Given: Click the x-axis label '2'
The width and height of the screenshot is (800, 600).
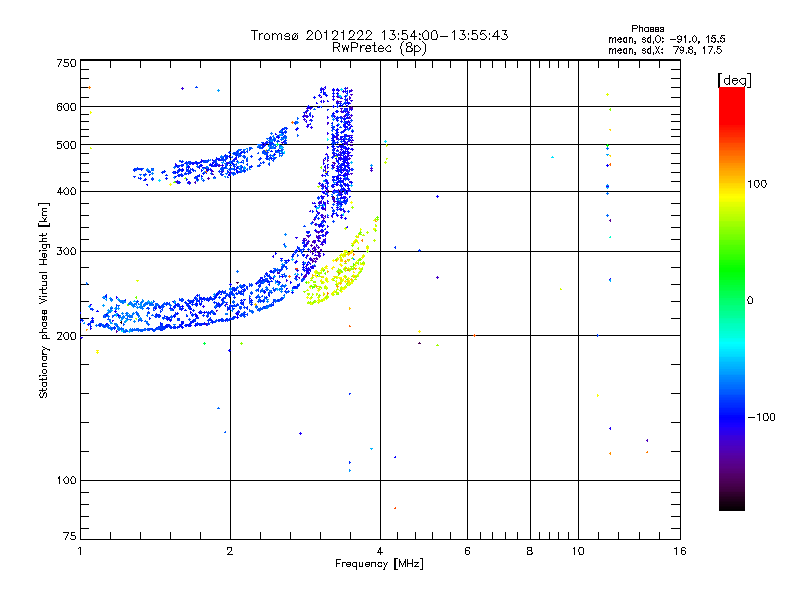Looking at the screenshot, I should pos(230,551).
